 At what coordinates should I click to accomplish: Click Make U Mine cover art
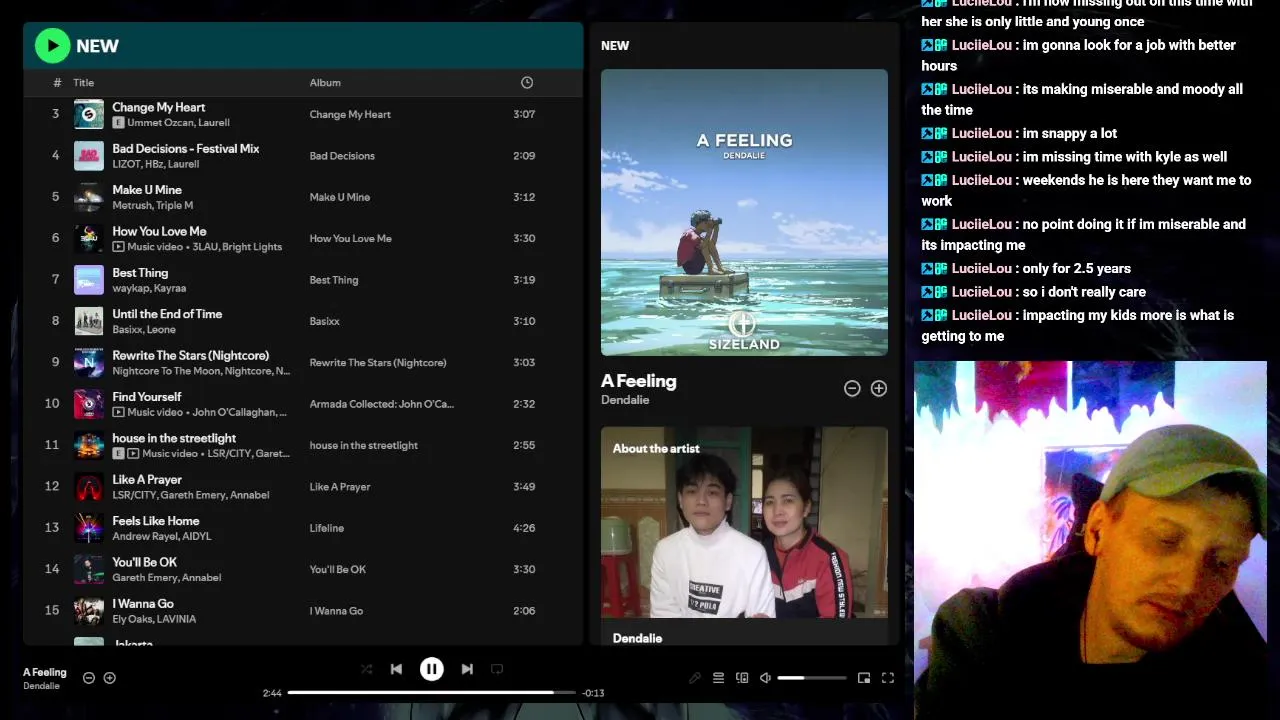(x=89, y=197)
